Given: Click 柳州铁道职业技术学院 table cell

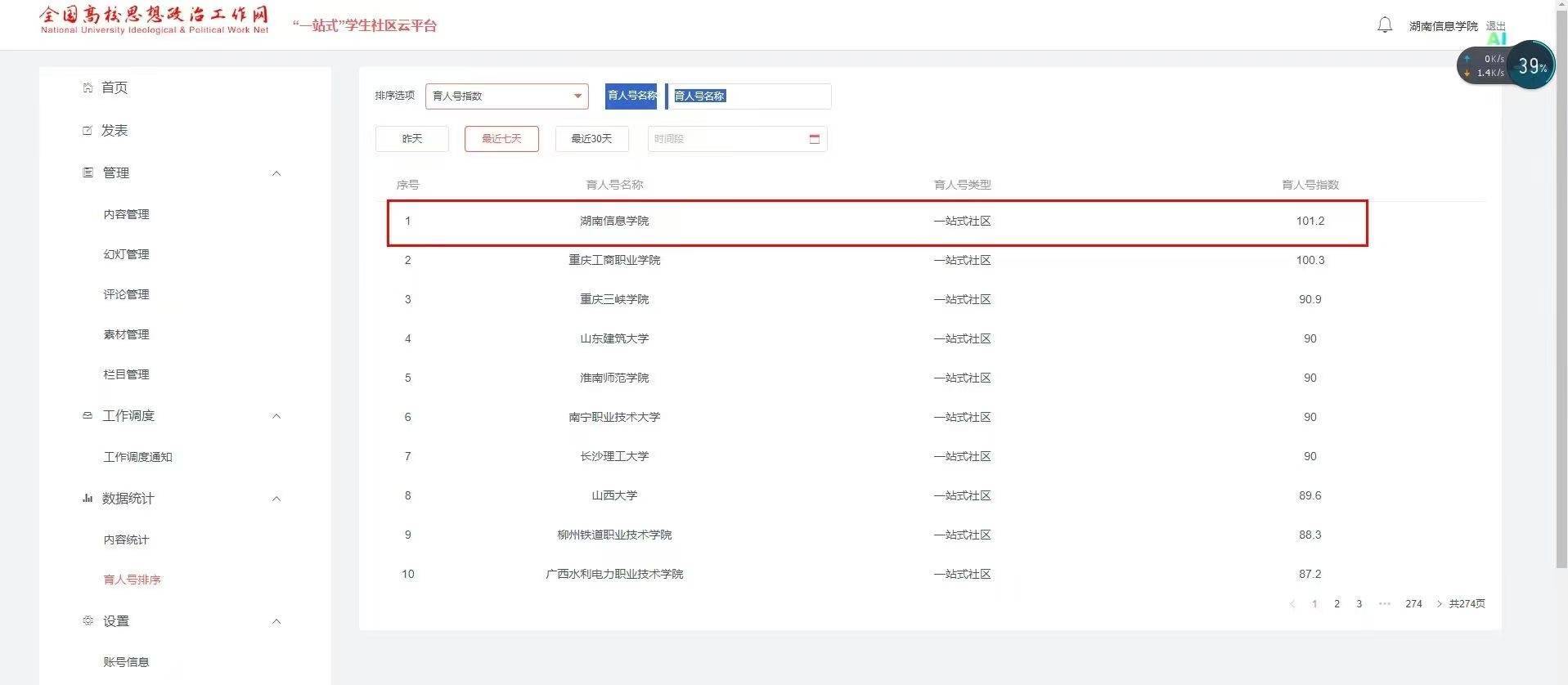Looking at the screenshot, I should 614,535.
